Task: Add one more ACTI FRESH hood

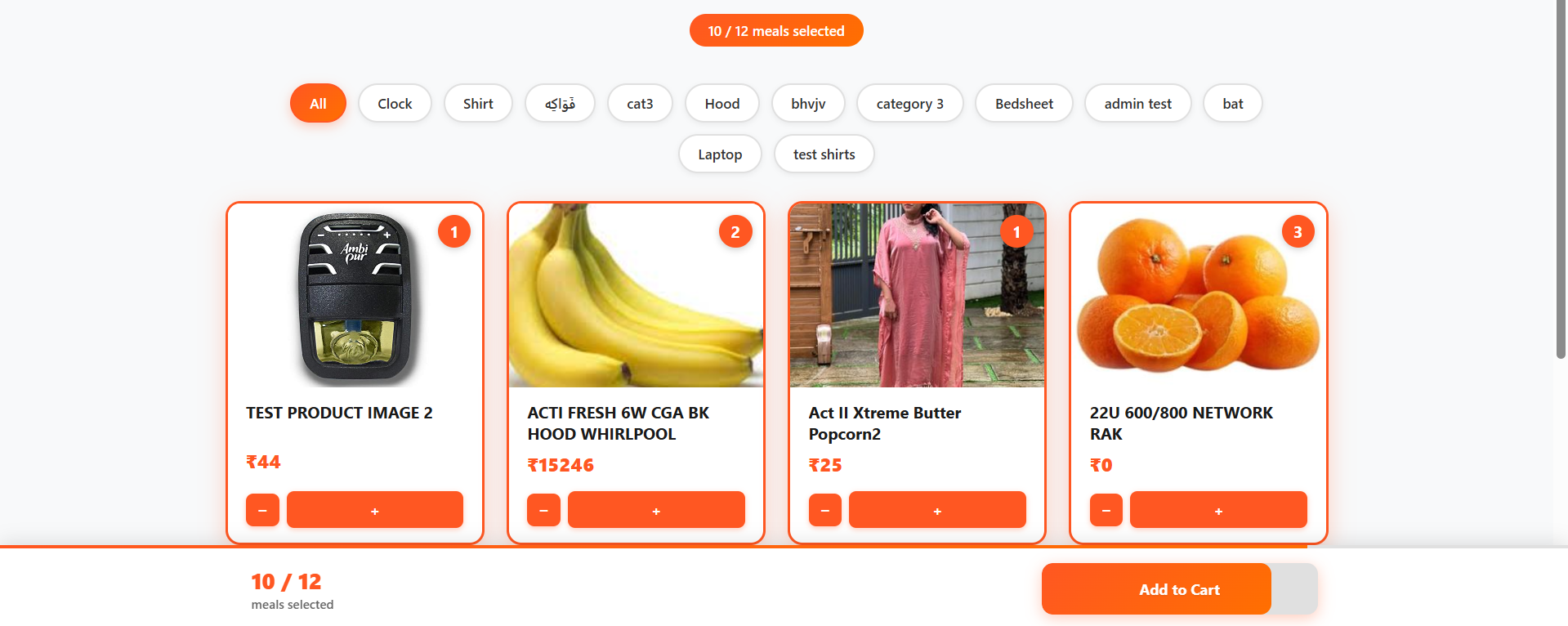Action: [x=655, y=510]
